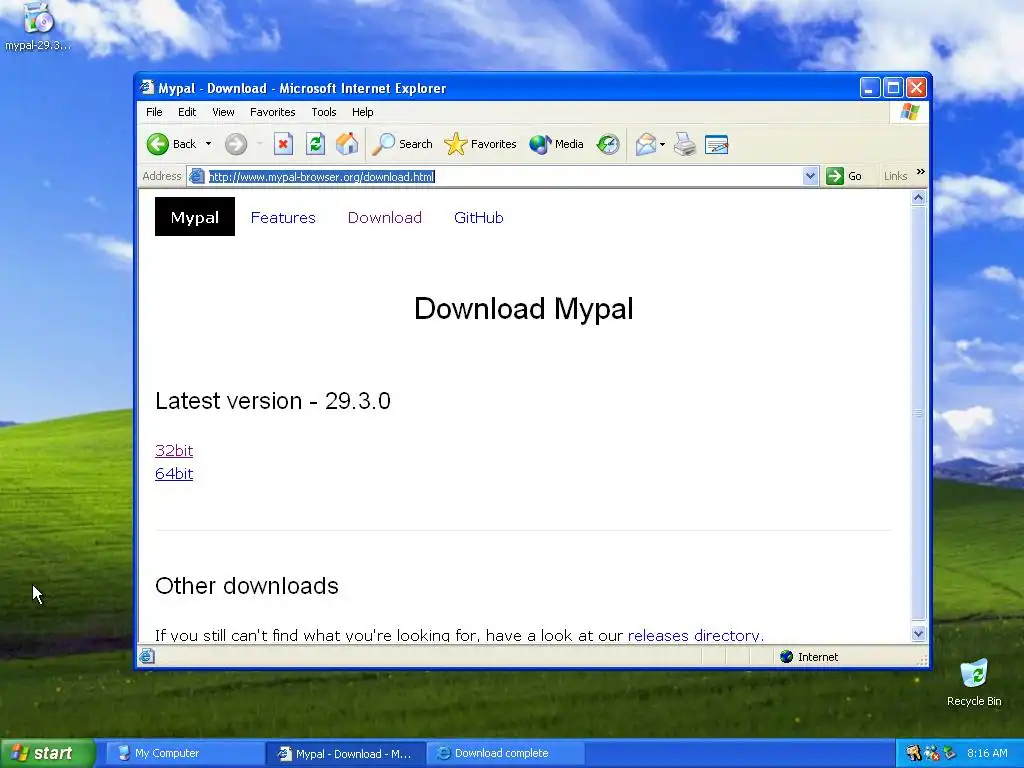This screenshot has height=768, width=1024.
Task: Go to the Home page icon
Action: point(347,144)
